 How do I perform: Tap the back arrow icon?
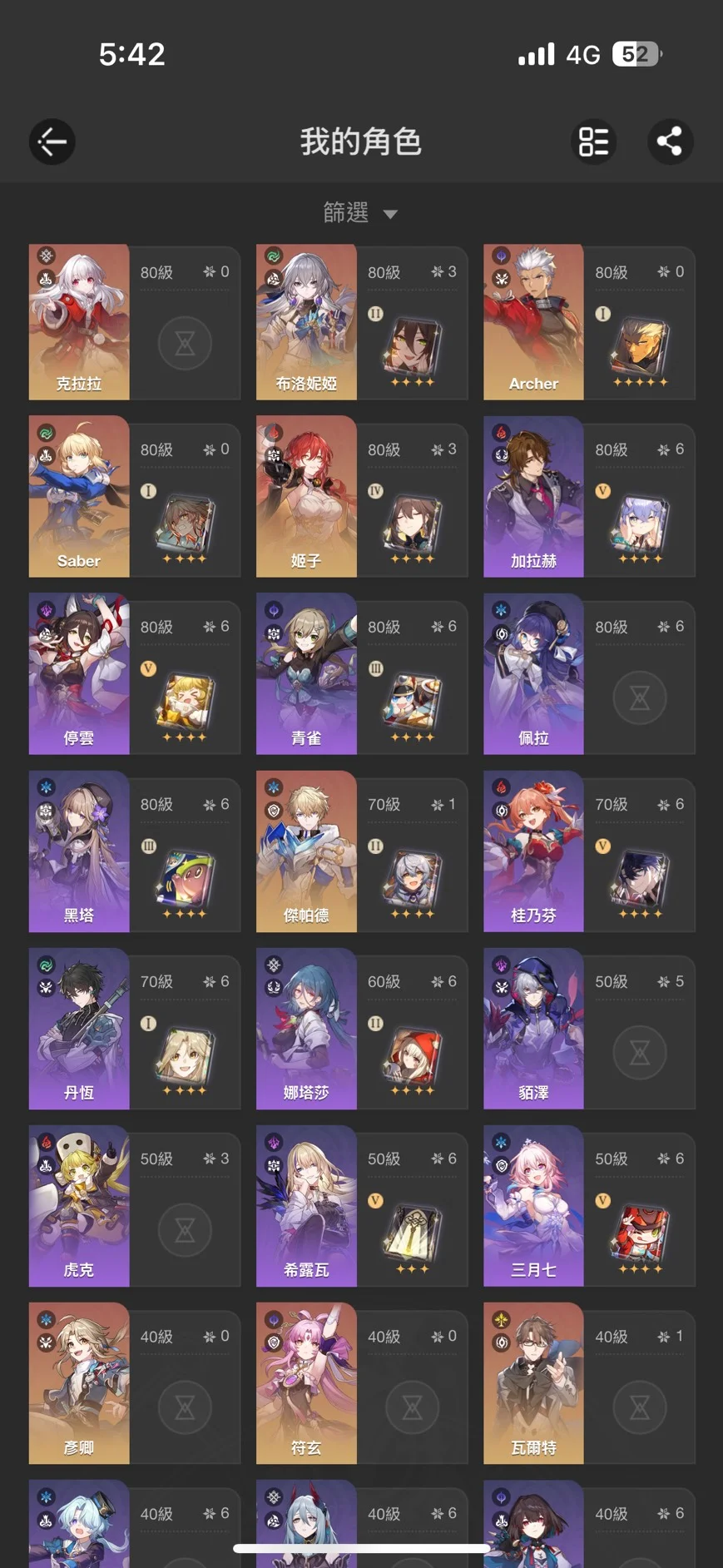click(x=52, y=141)
